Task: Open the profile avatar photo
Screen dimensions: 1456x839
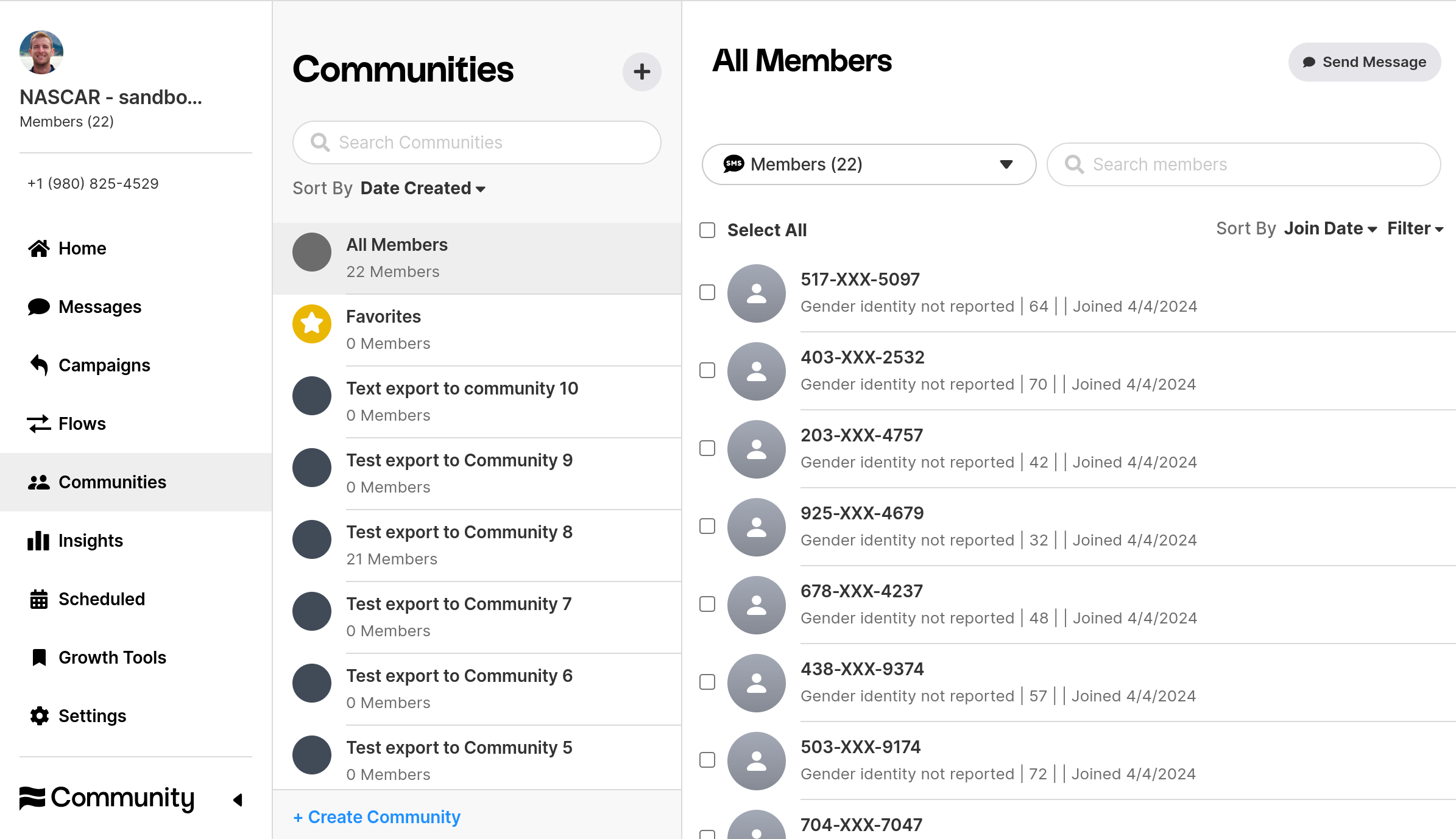Action: [41, 52]
